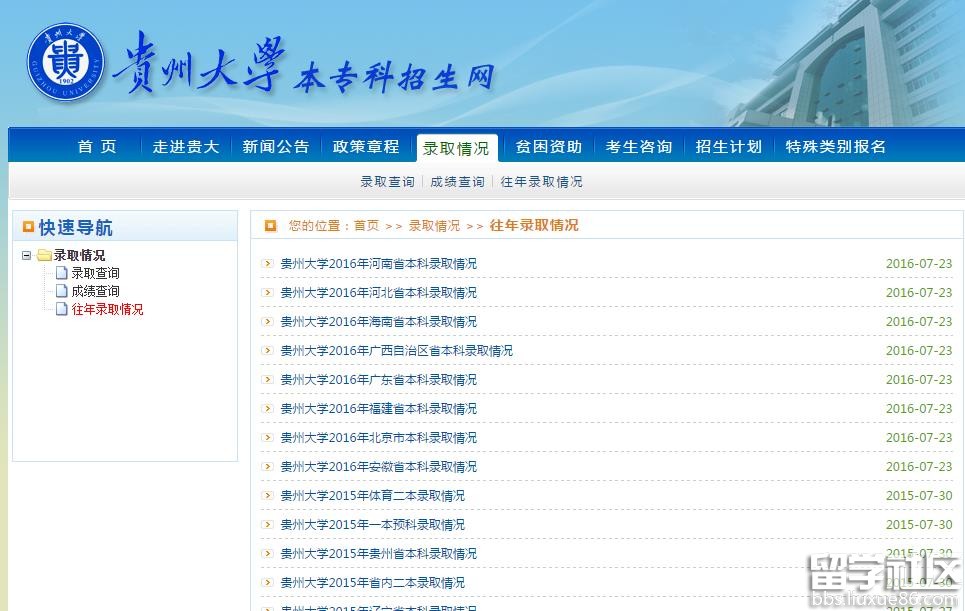Click arrow bullet beside 2015年贵州省本科录取情况
This screenshot has height=611, width=965.
click(267, 553)
